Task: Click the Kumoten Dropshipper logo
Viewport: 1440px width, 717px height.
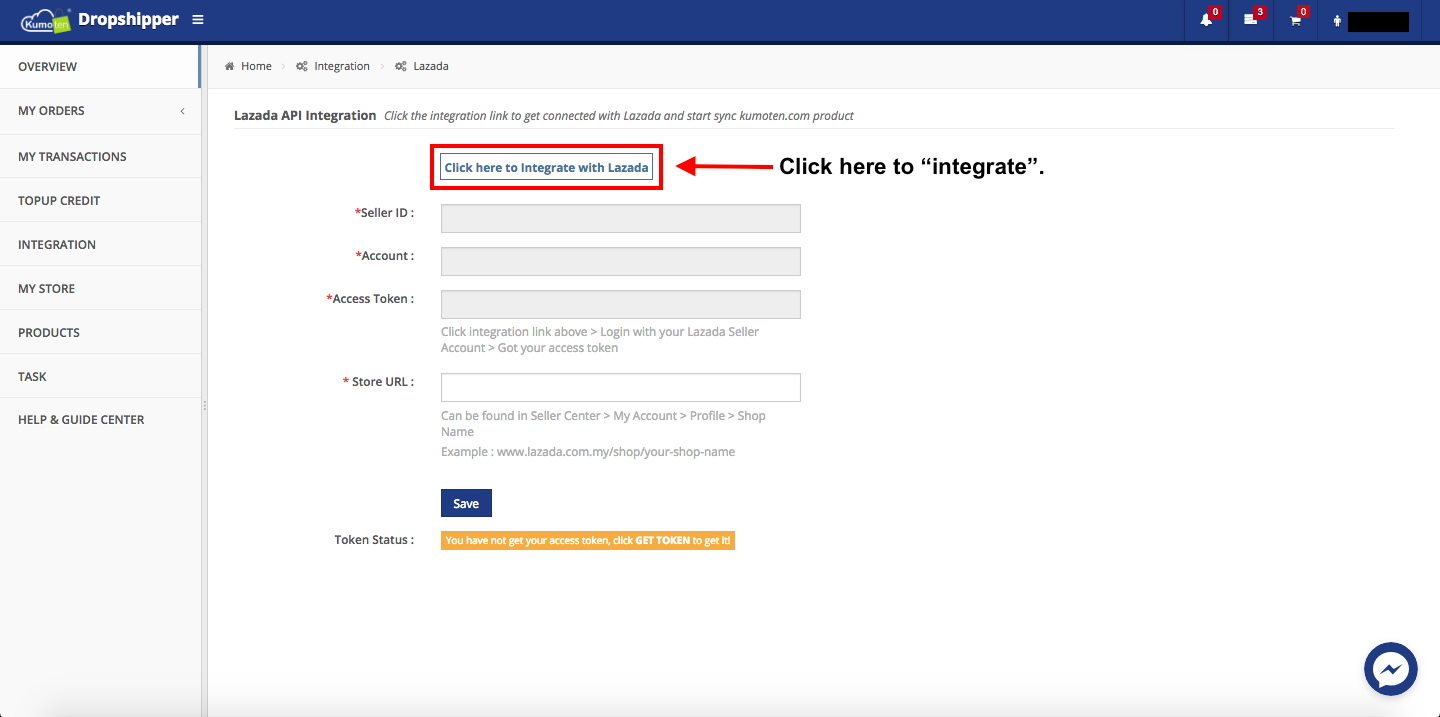Action: coord(99,20)
